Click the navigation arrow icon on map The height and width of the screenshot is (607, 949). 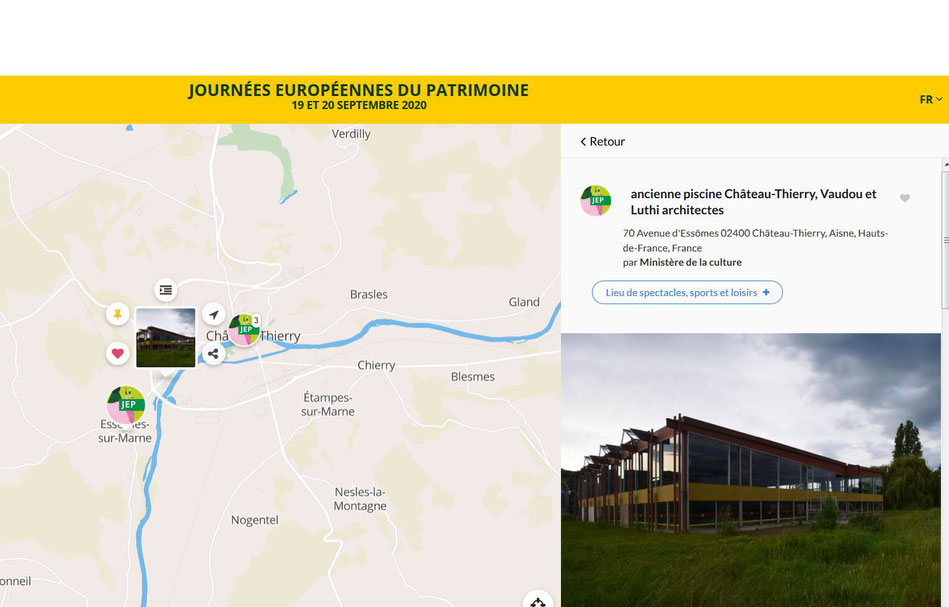213,314
